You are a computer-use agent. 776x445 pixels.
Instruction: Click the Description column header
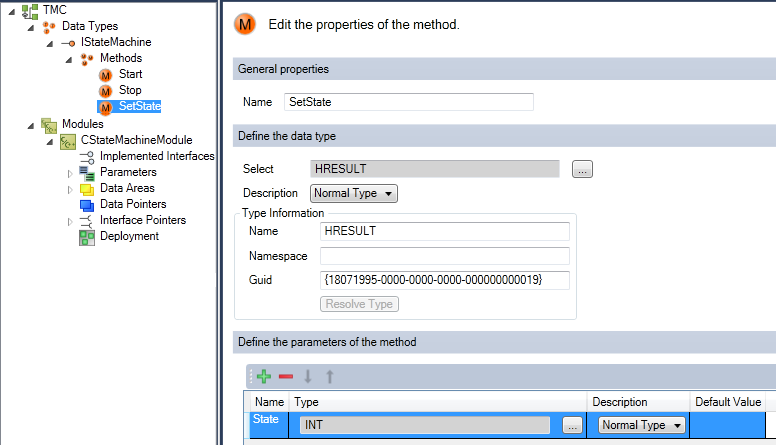(638, 402)
